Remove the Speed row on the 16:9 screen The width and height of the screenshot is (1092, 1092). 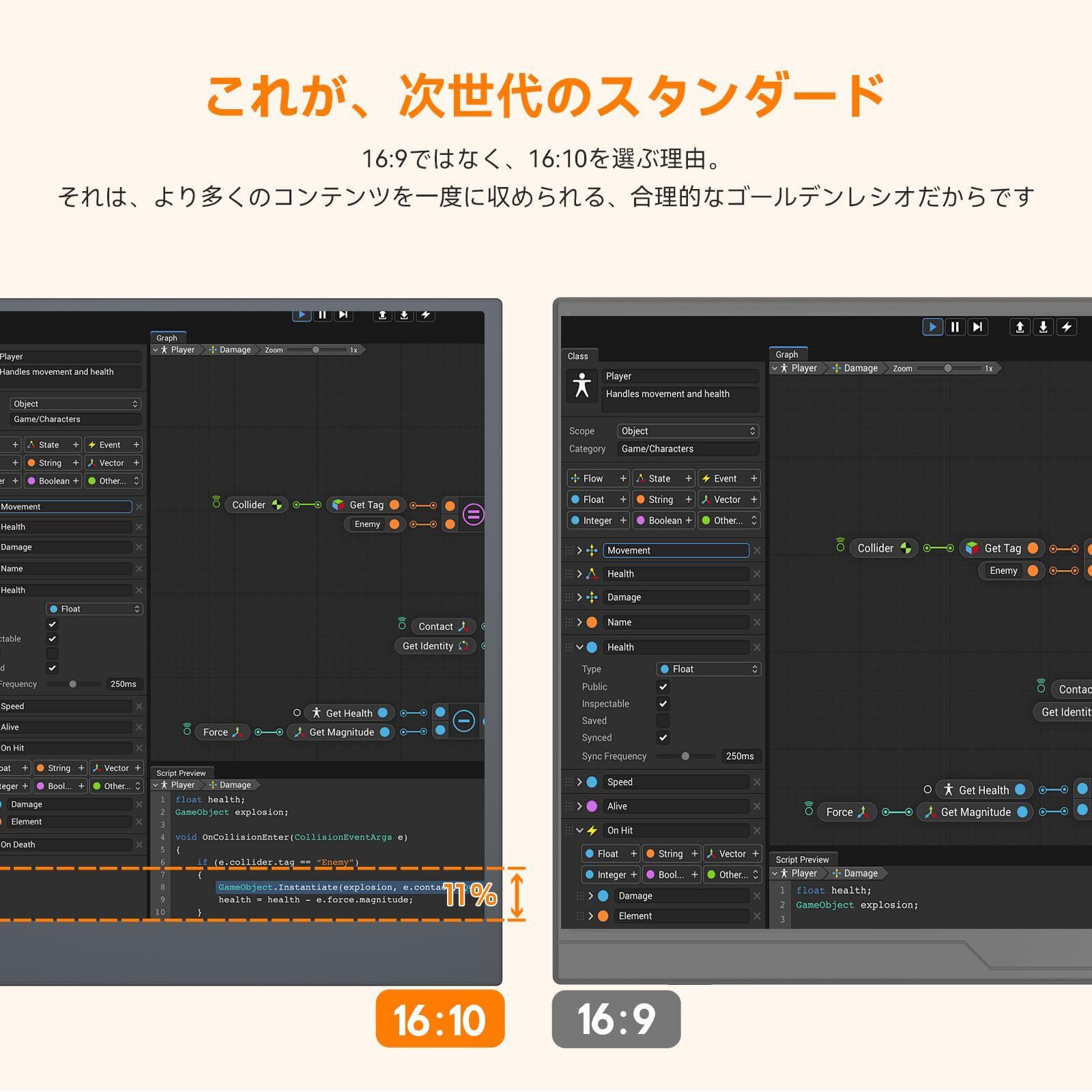[757, 782]
